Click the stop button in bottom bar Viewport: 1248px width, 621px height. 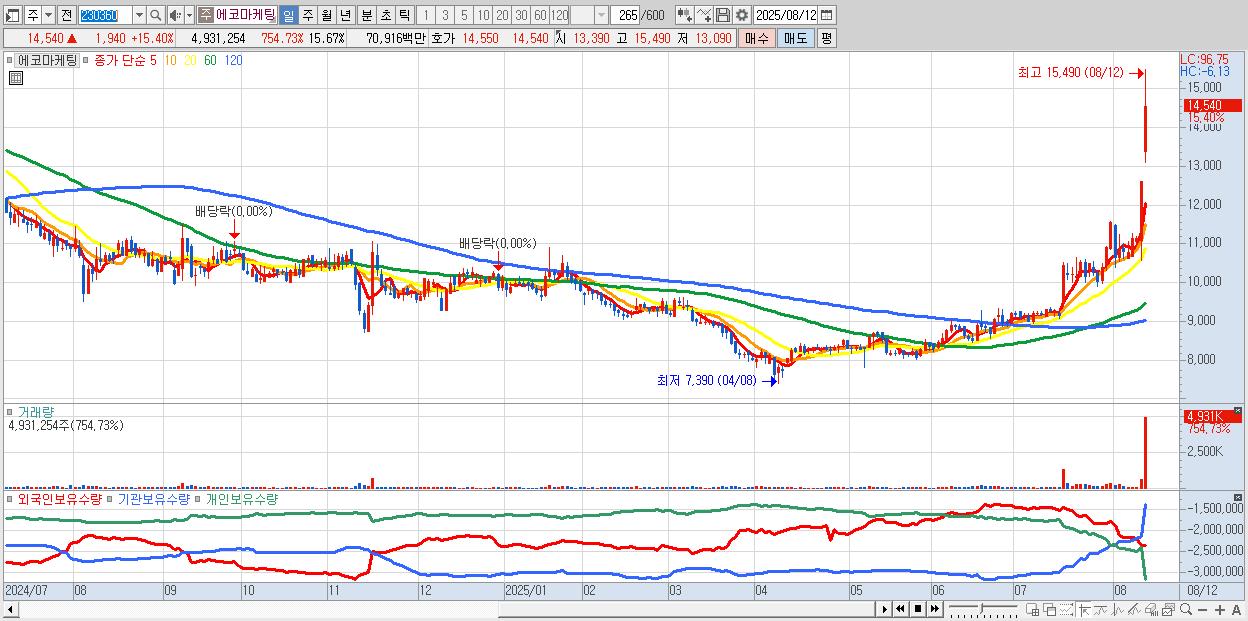(918, 609)
